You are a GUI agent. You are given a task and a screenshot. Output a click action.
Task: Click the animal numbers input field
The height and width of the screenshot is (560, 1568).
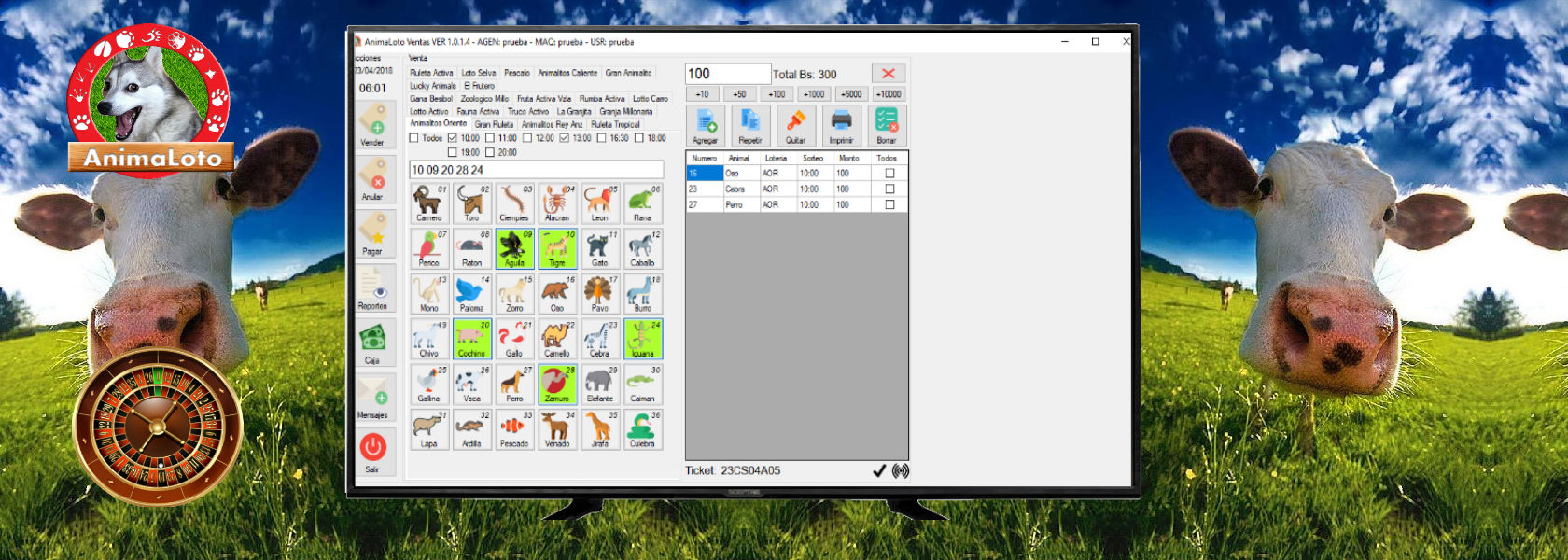coord(537,170)
